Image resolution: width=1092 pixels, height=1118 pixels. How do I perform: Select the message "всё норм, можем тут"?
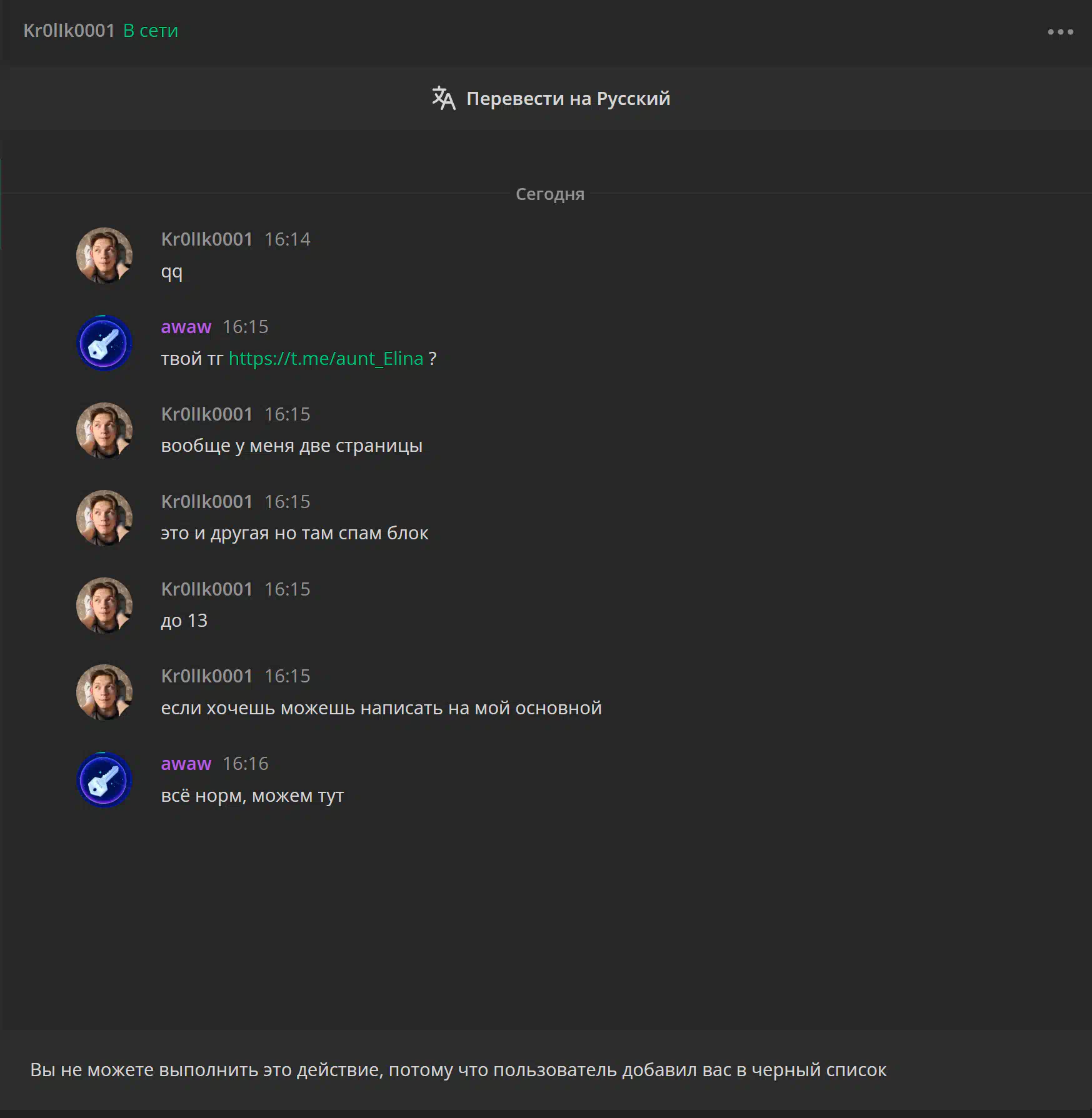coord(252,796)
